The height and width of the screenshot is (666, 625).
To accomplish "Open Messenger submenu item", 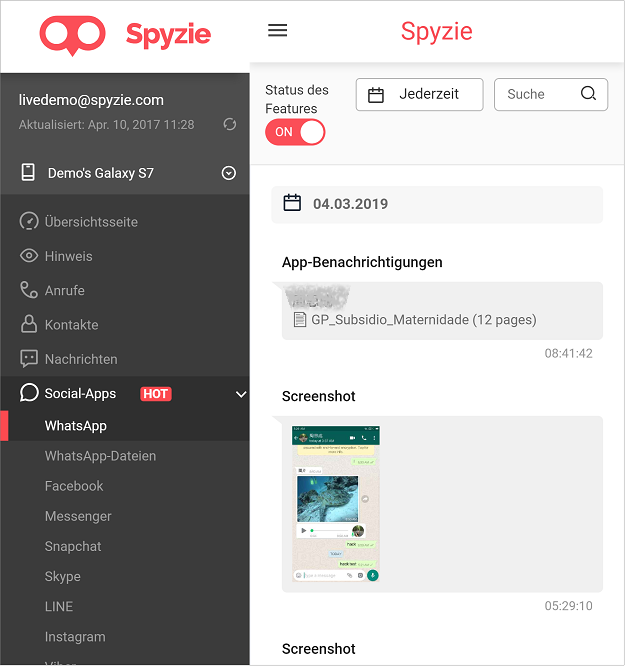I will click(x=78, y=516).
